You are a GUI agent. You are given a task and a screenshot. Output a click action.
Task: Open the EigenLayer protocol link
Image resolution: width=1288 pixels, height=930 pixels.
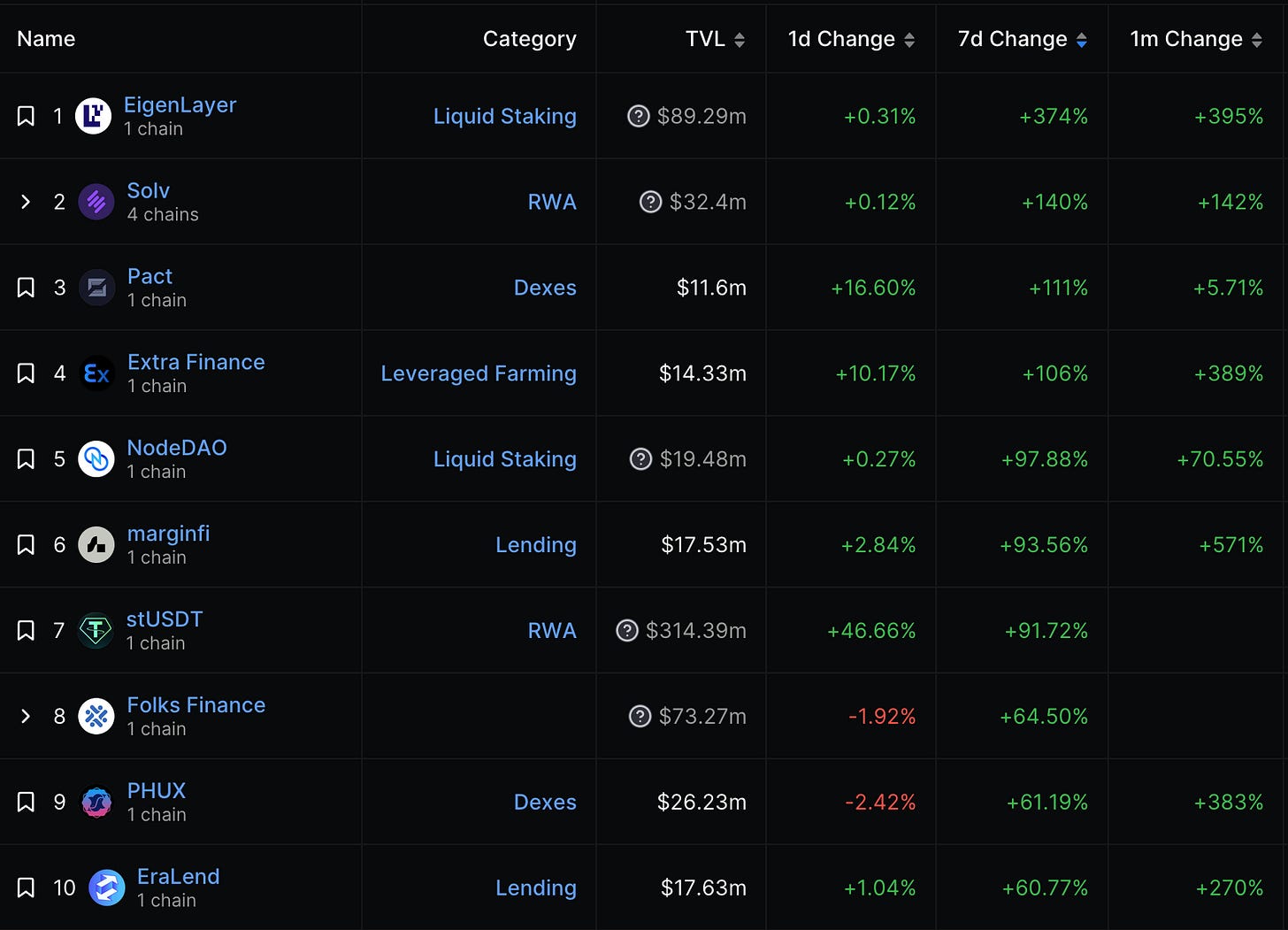pos(180,105)
